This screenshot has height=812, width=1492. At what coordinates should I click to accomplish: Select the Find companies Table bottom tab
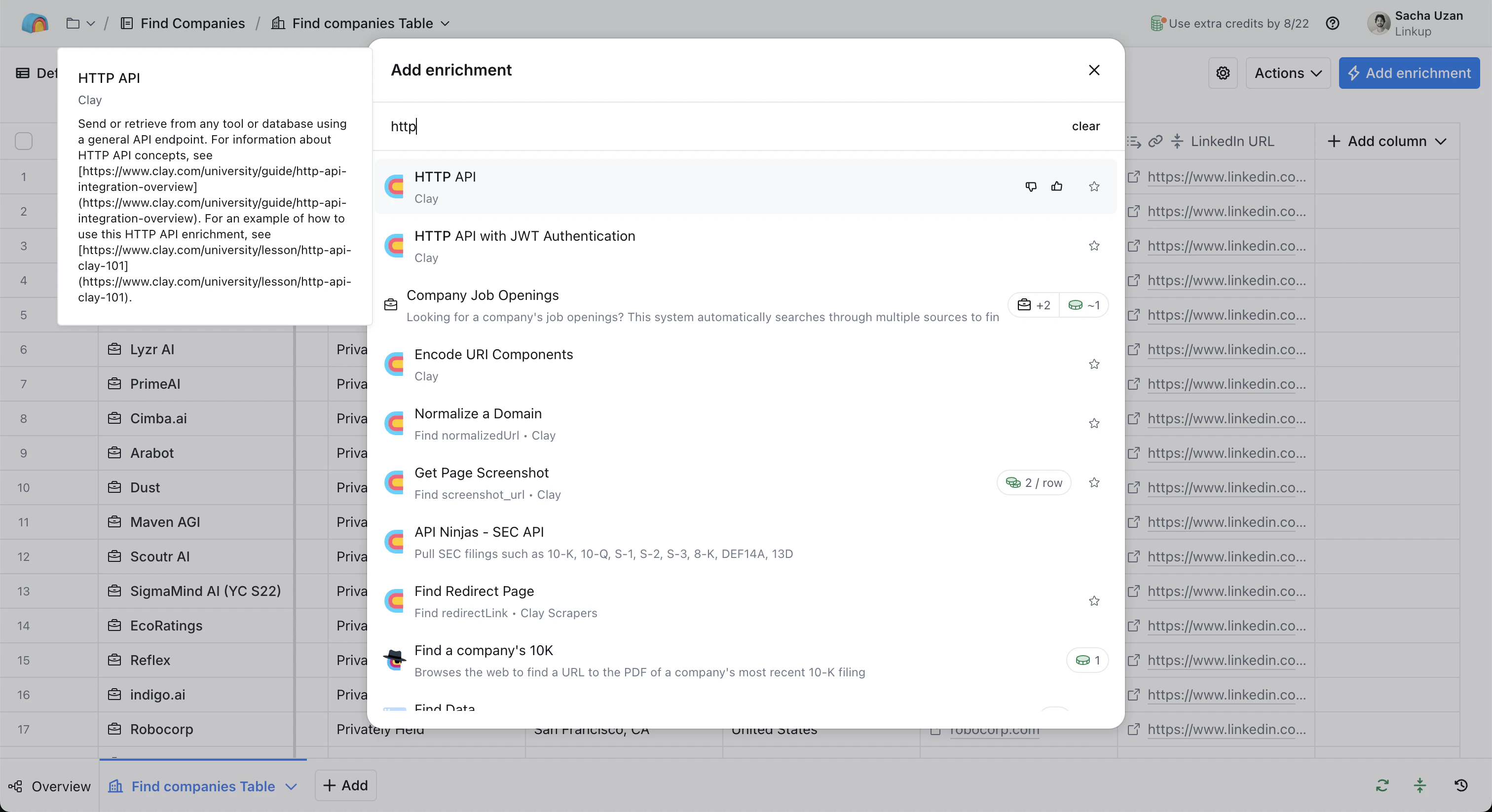(x=203, y=786)
